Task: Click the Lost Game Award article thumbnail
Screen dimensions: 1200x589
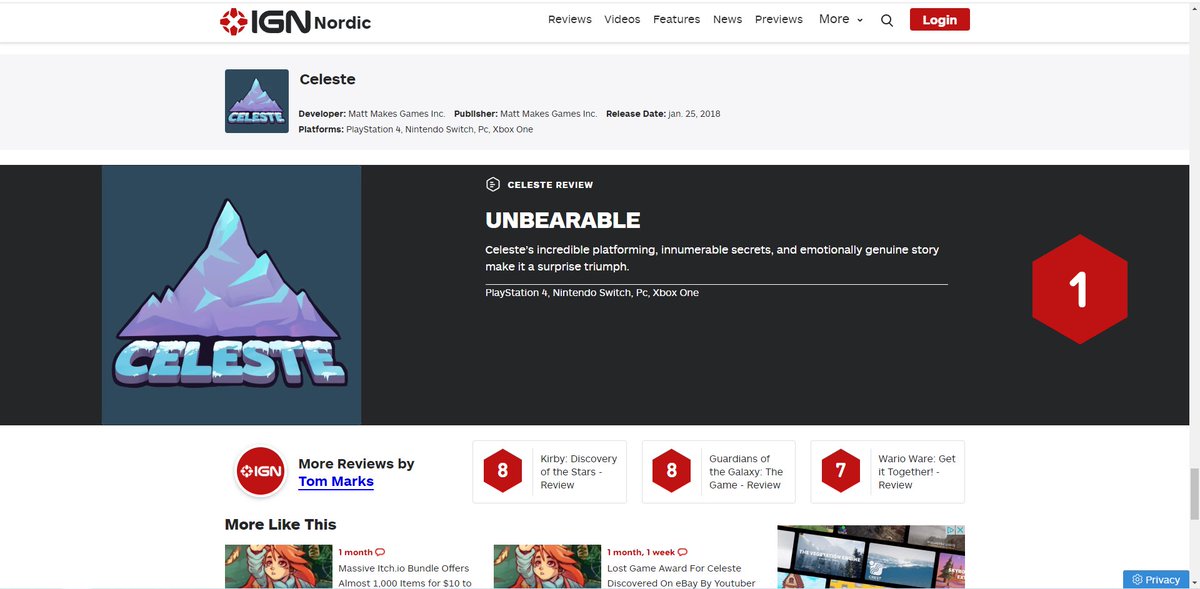Action: pos(548,566)
